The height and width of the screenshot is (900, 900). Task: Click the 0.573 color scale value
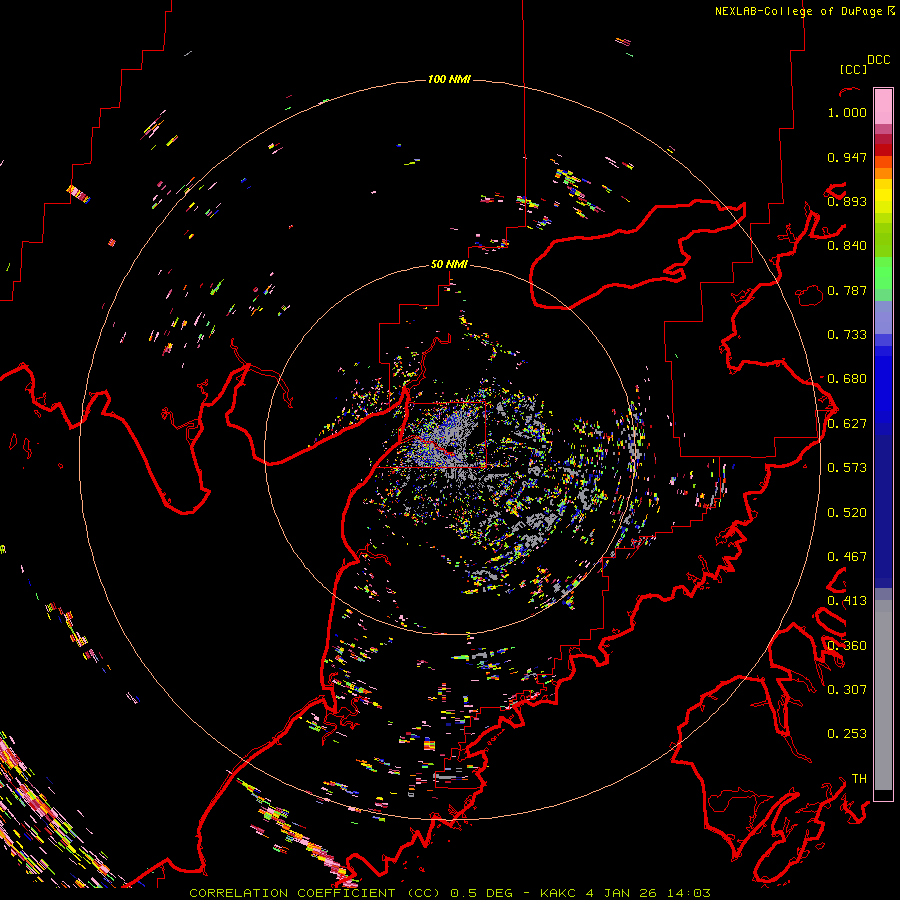[x=847, y=468]
